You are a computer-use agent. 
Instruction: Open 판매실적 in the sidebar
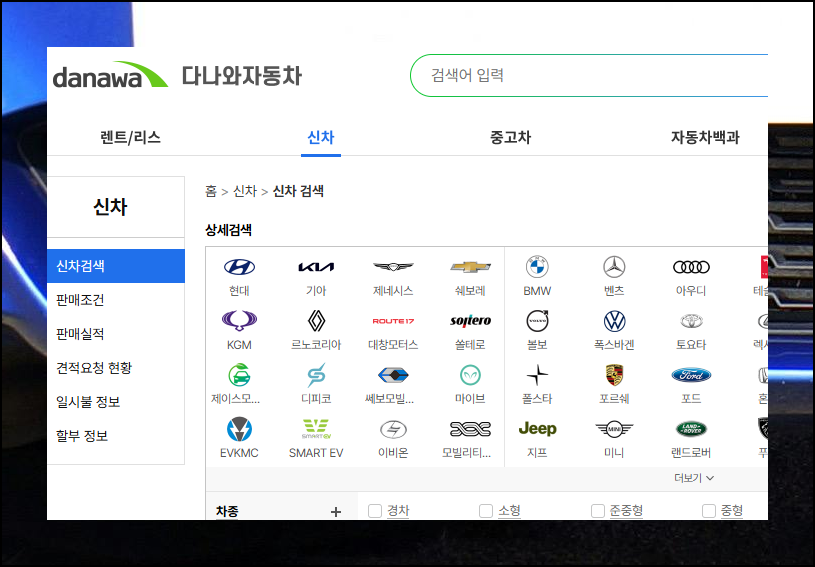80,334
